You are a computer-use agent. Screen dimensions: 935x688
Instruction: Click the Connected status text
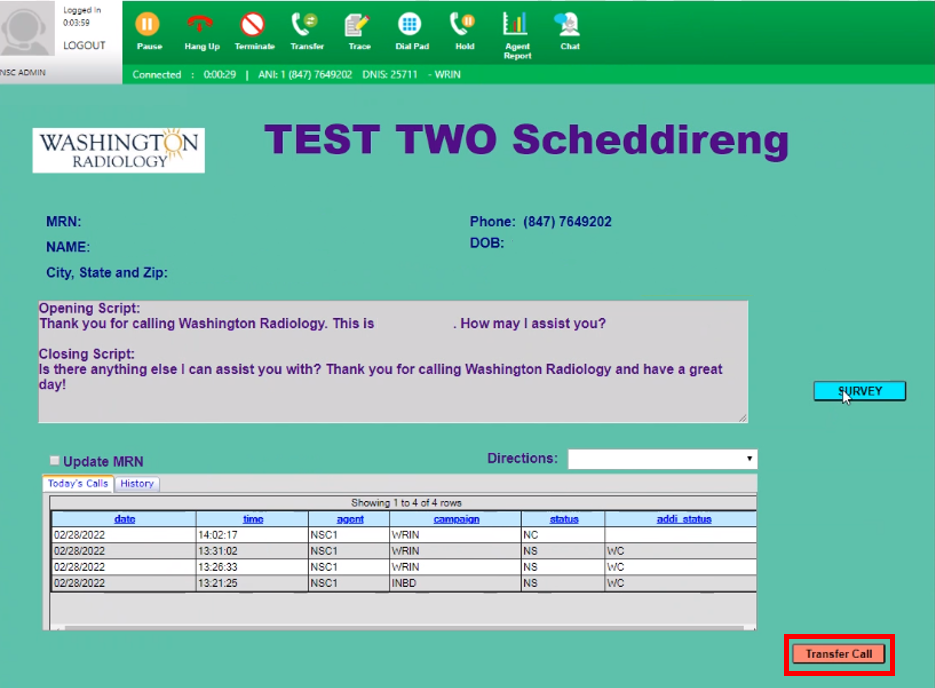point(156,75)
